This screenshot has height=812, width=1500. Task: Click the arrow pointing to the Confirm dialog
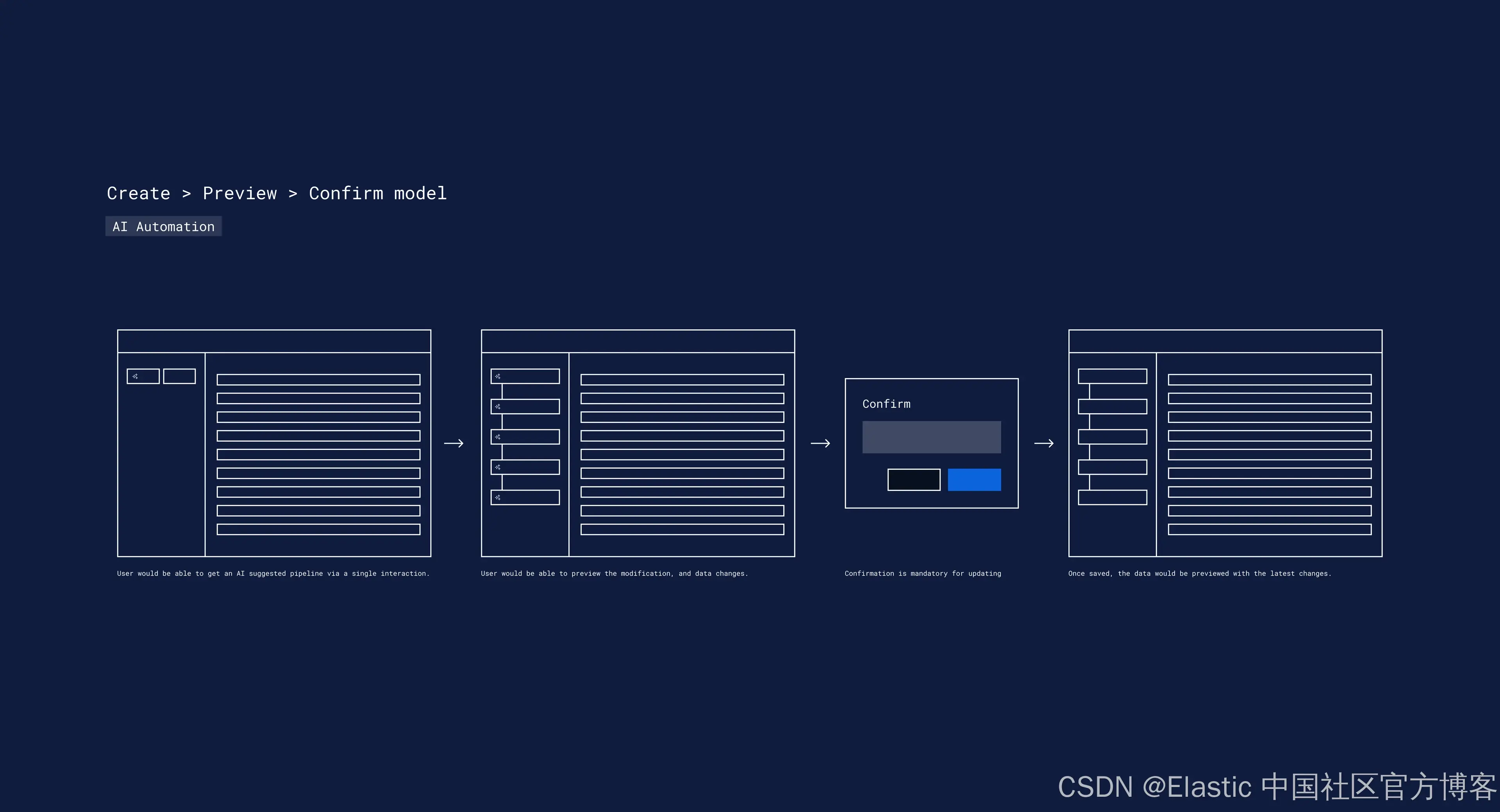[x=820, y=444]
